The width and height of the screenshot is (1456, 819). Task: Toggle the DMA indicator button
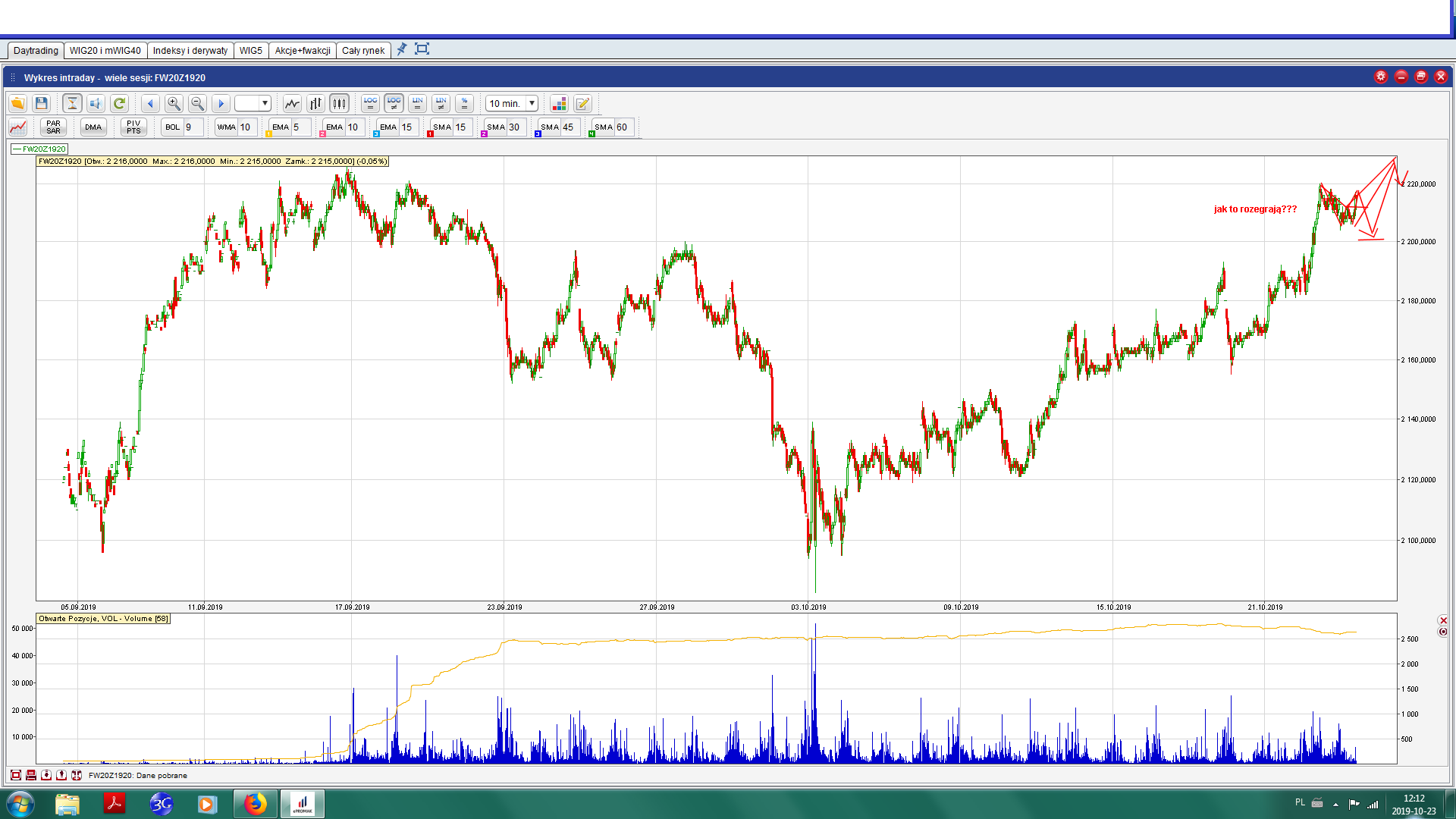(93, 127)
